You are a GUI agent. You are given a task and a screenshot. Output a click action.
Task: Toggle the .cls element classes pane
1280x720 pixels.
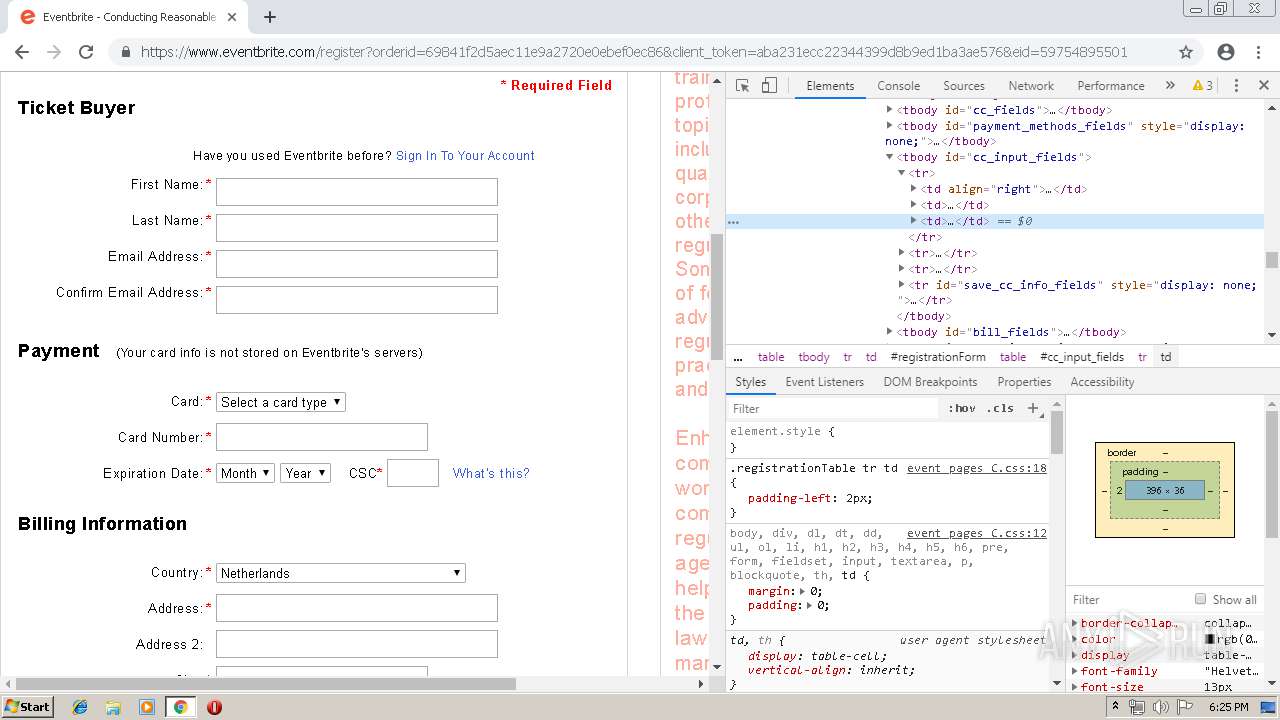tap(1000, 408)
